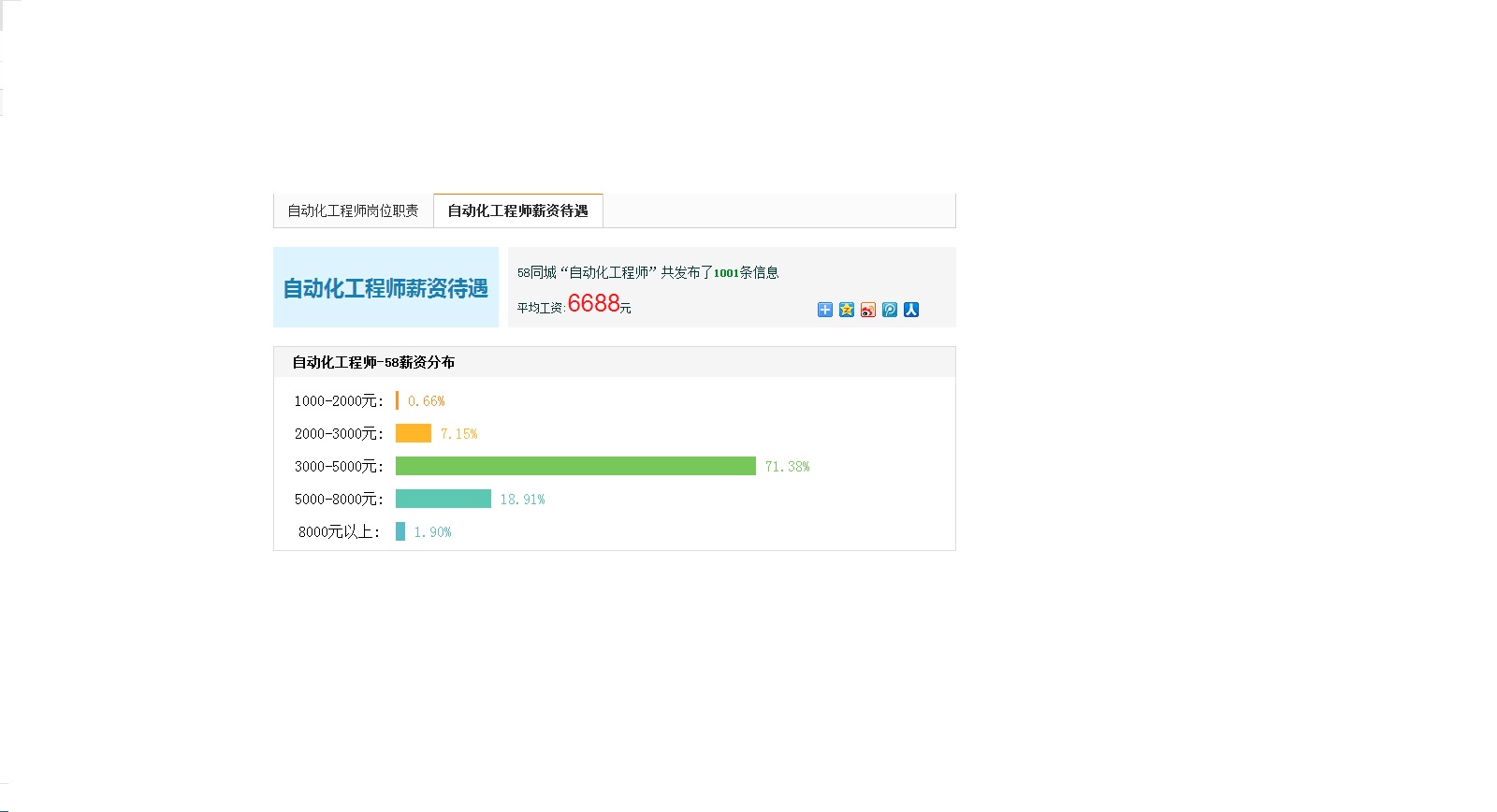The image size is (1497, 812).
Task: Click the green 3000-5000元 bar
Action: point(575,466)
